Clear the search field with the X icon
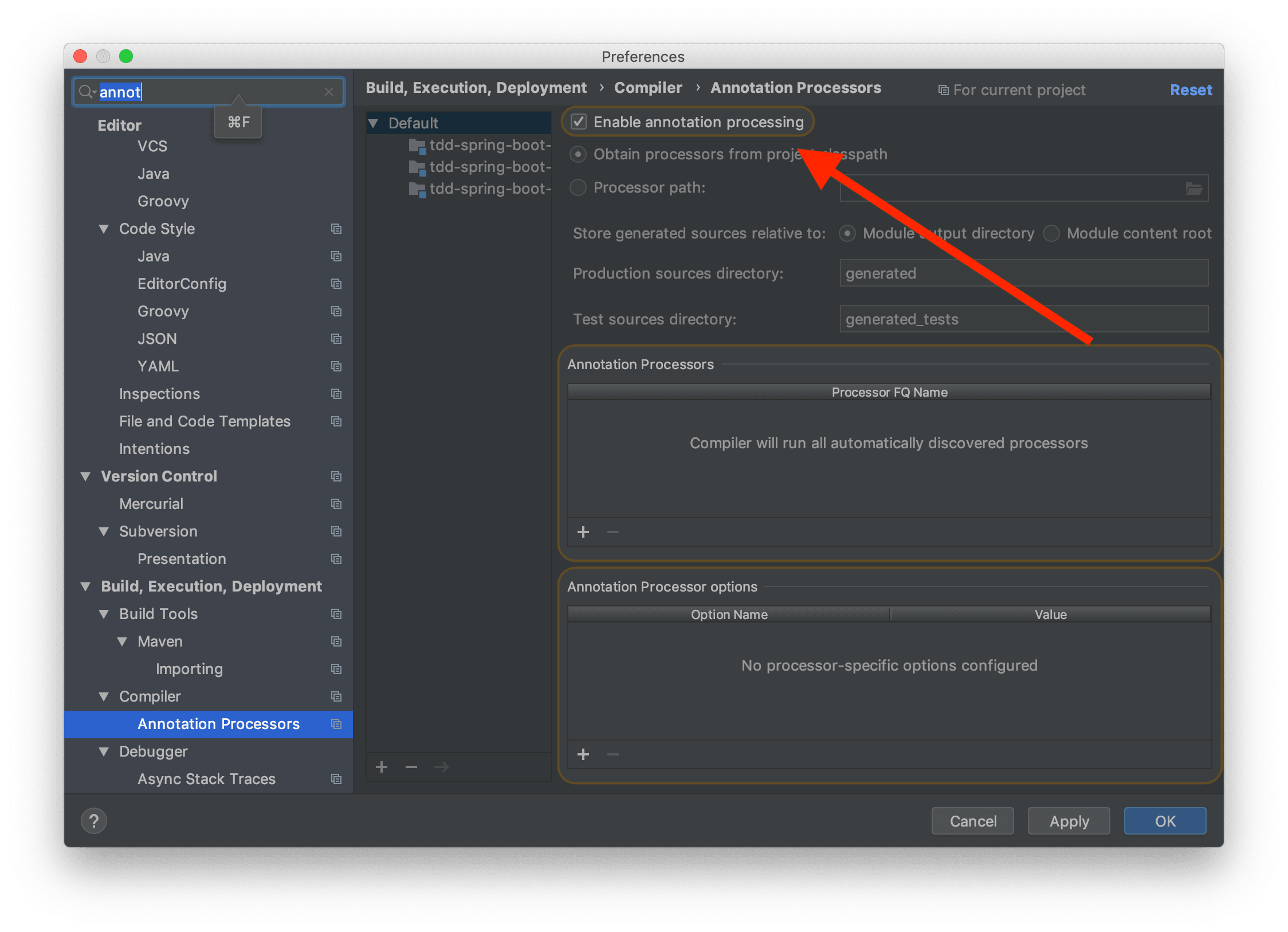This screenshot has height=932, width=1288. (329, 92)
